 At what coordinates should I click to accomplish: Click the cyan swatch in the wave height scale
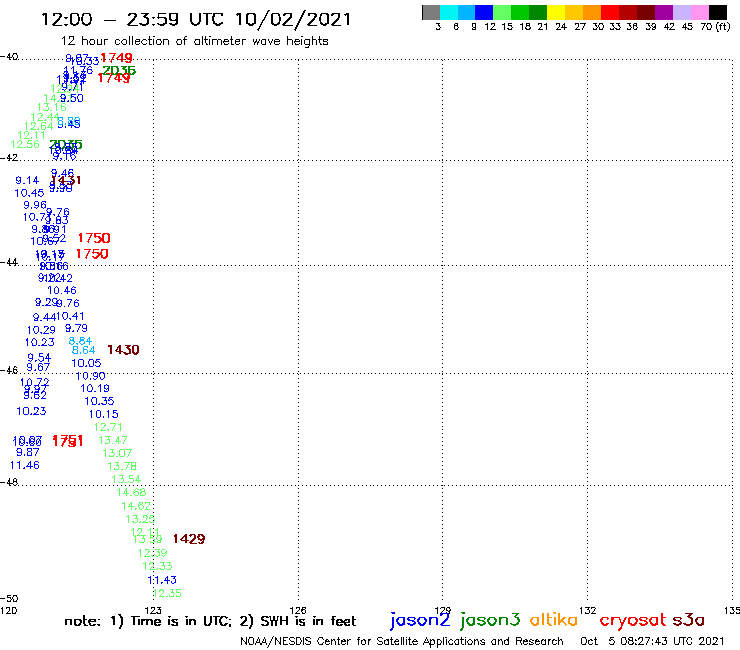click(x=449, y=12)
